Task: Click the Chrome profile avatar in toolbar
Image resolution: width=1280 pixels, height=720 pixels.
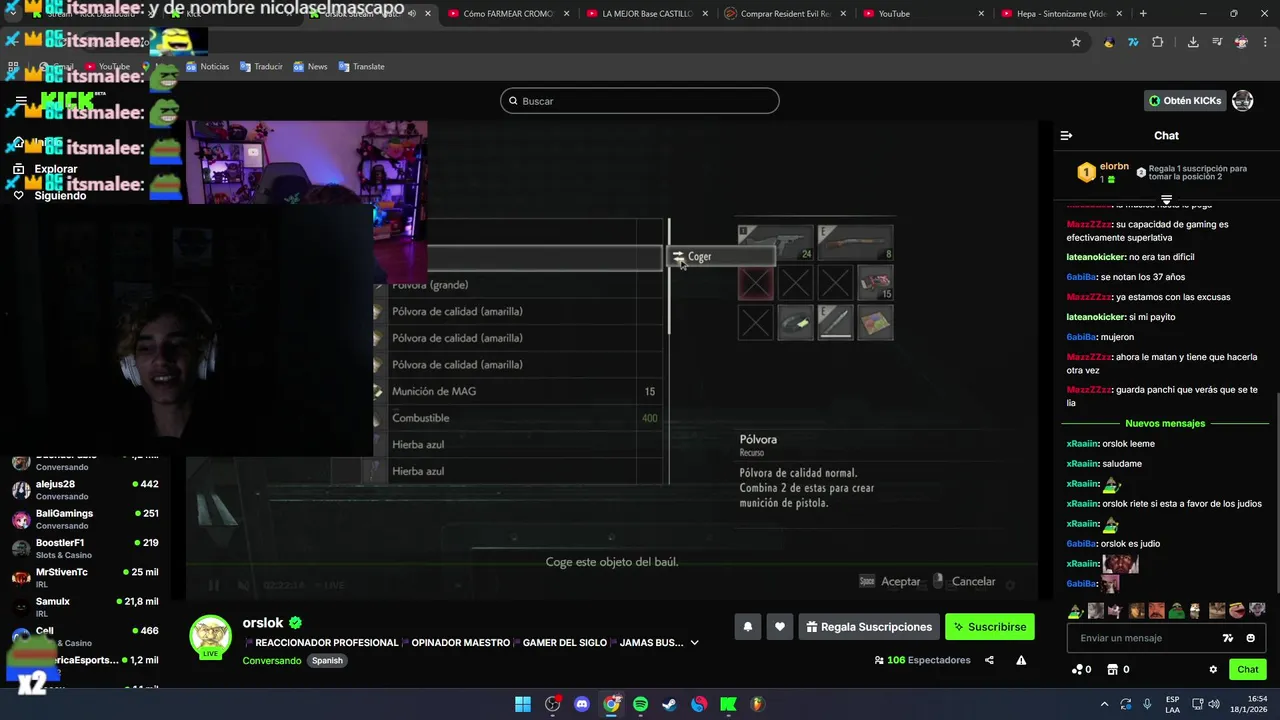Action: (1241, 42)
